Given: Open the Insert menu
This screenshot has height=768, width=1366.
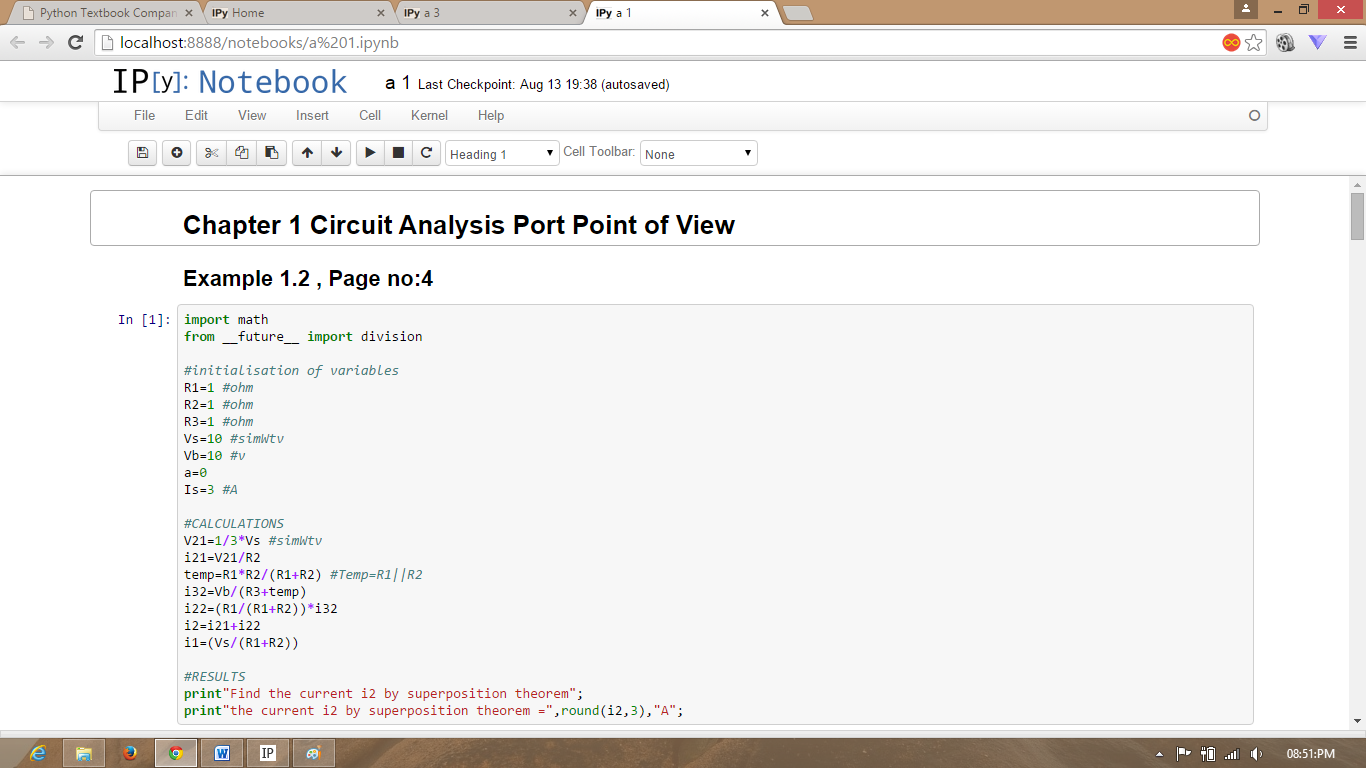Looking at the screenshot, I should pyautogui.click(x=312, y=115).
